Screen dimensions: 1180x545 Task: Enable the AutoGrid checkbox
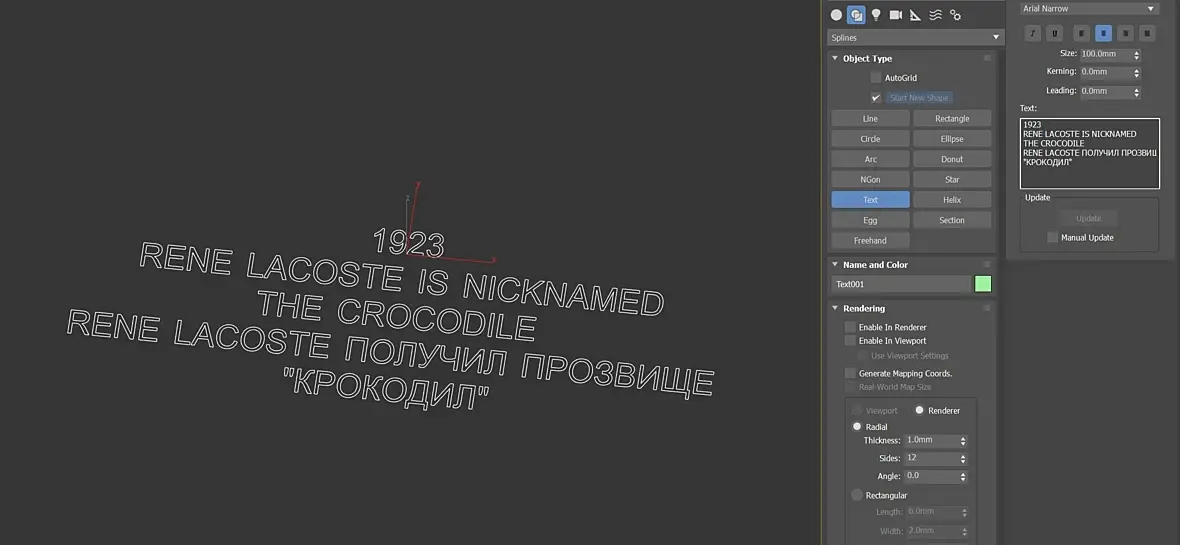876,78
